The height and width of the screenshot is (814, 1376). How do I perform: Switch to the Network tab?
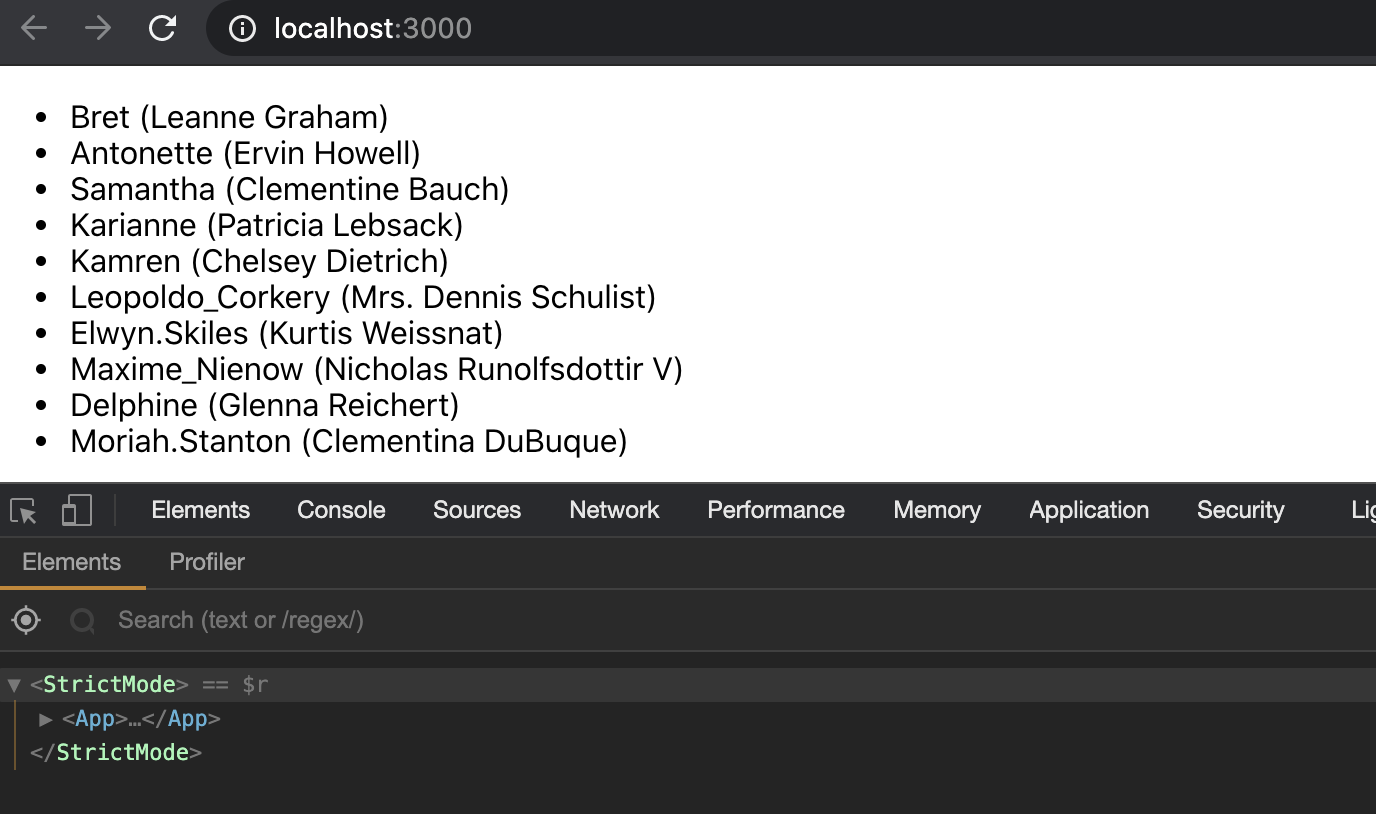pyautogui.click(x=614, y=510)
